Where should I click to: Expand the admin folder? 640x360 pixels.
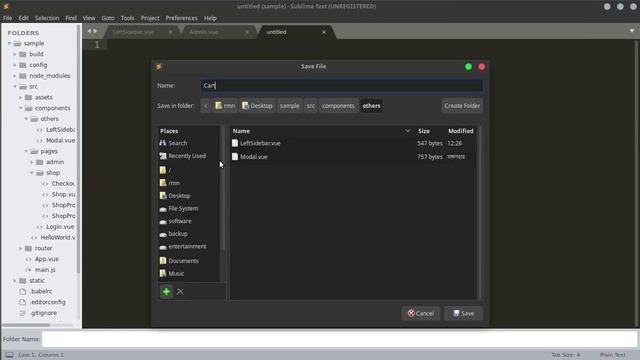click(x=31, y=162)
